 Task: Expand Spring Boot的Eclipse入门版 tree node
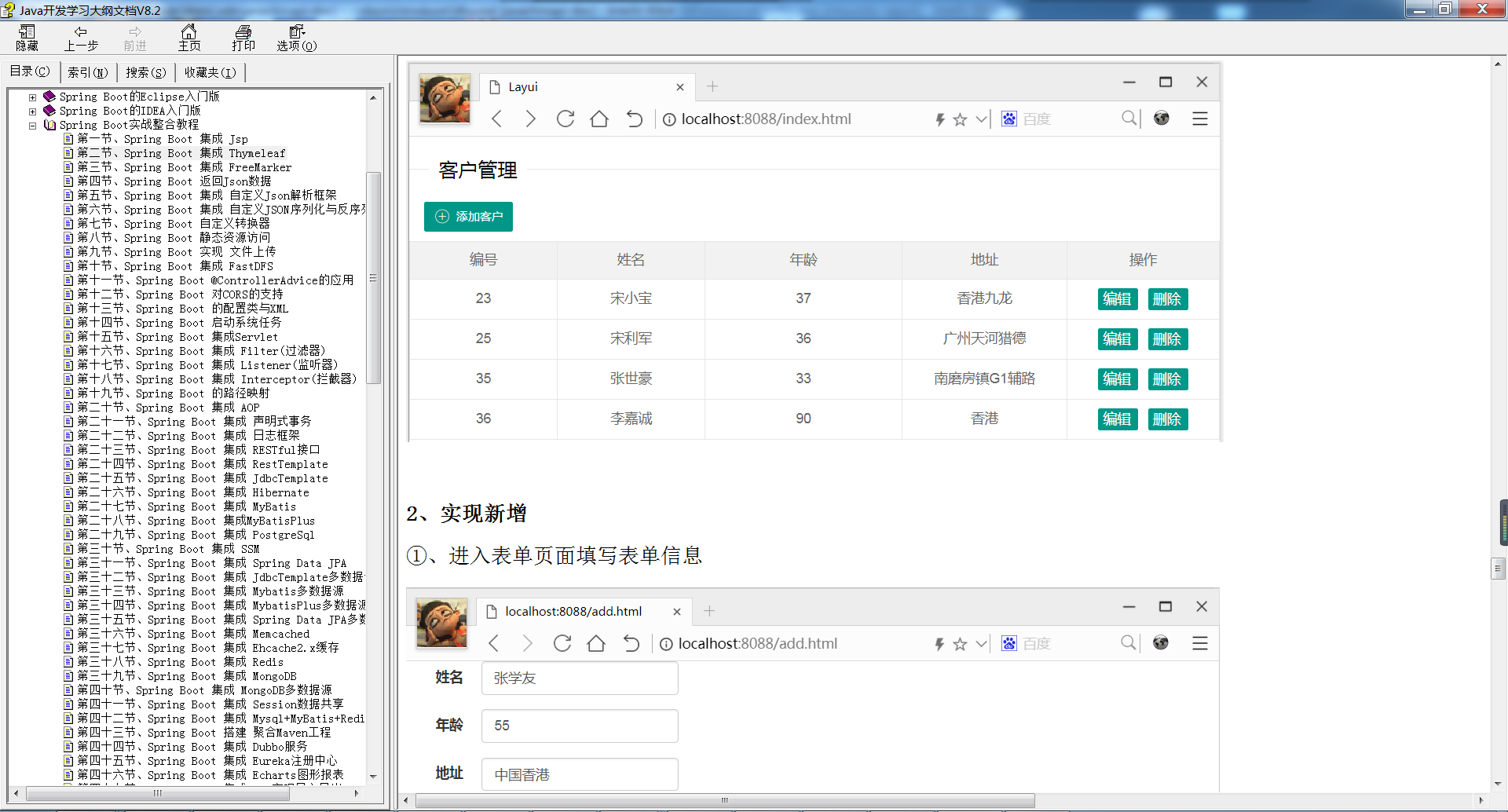tap(32, 97)
